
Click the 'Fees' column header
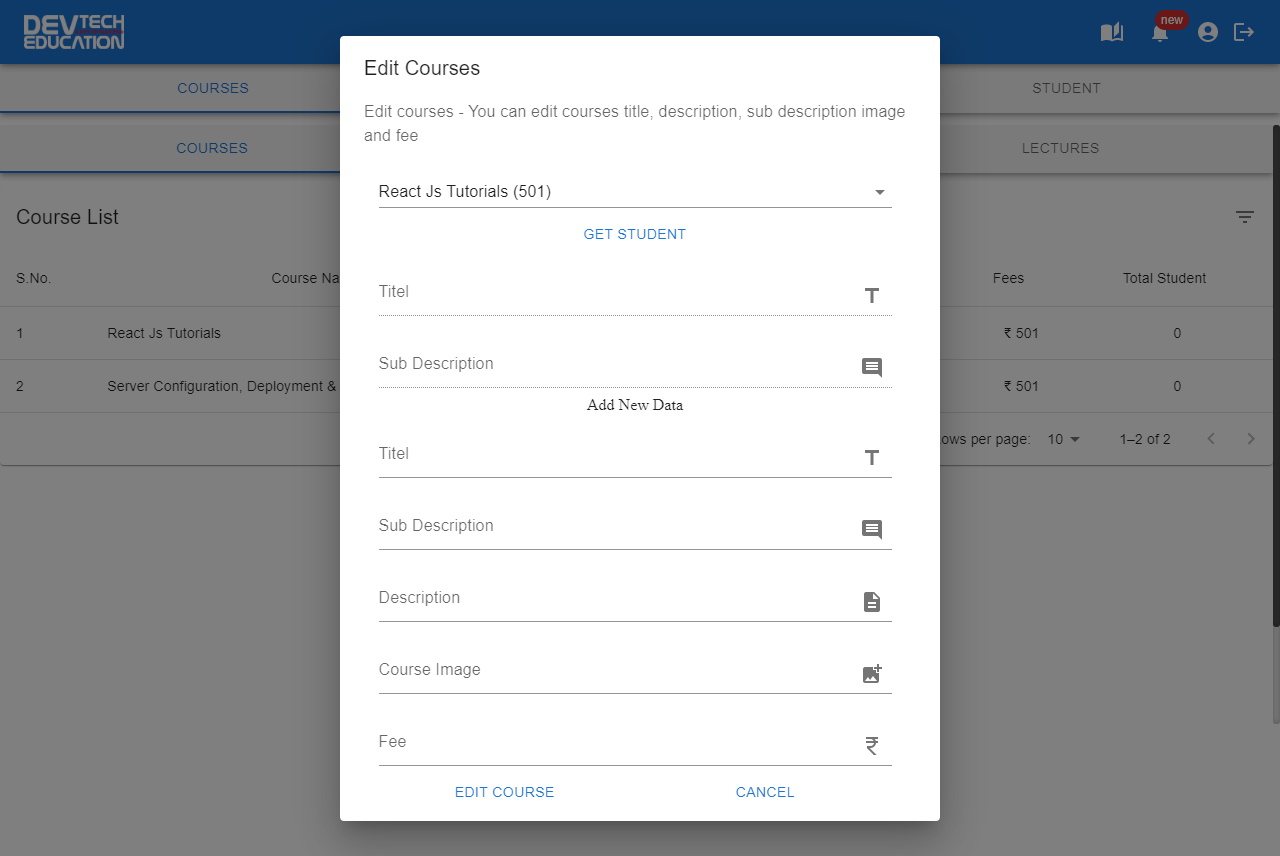pos(1008,278)
